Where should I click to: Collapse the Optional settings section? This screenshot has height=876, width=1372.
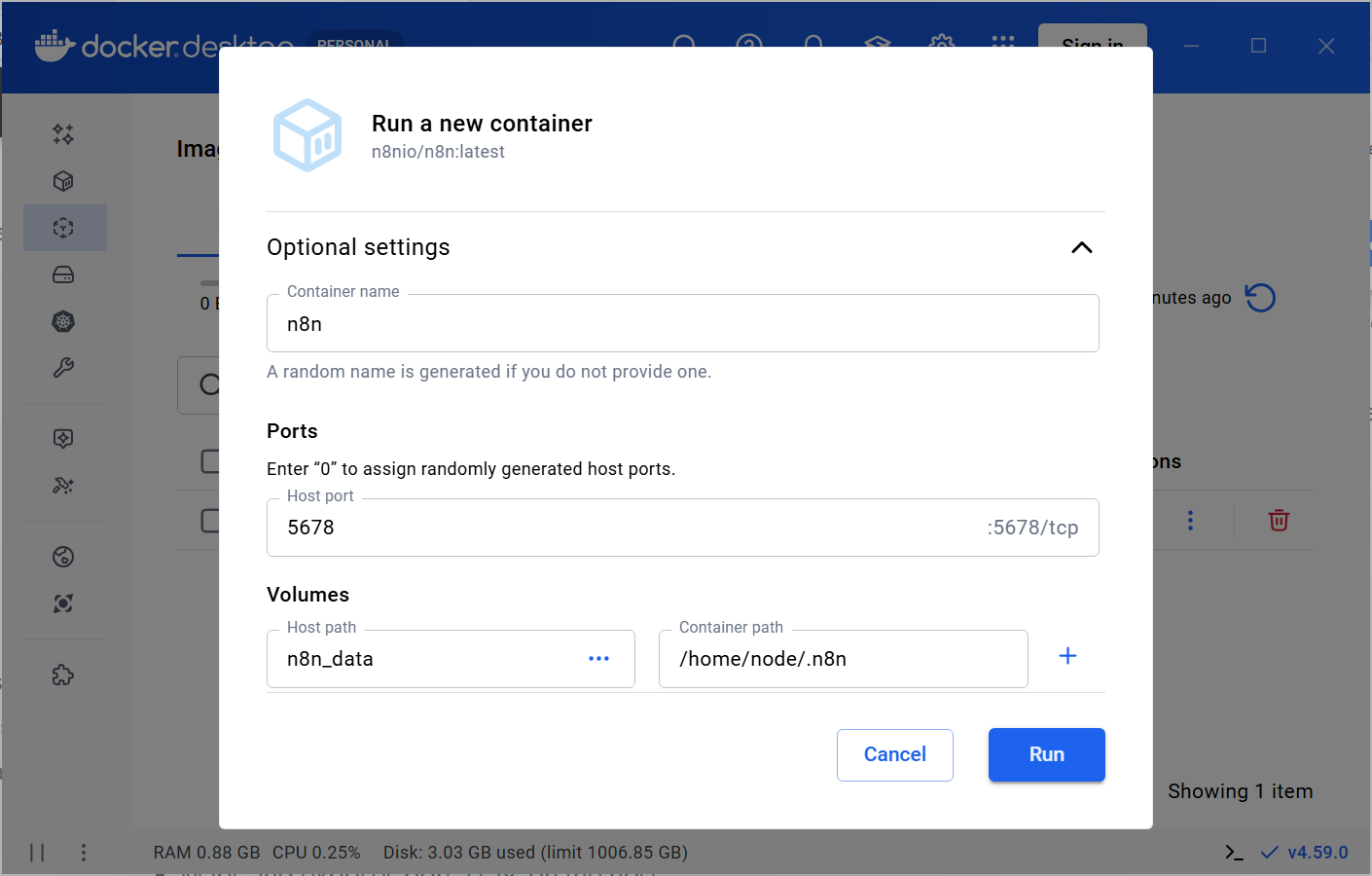point(1081,248)
